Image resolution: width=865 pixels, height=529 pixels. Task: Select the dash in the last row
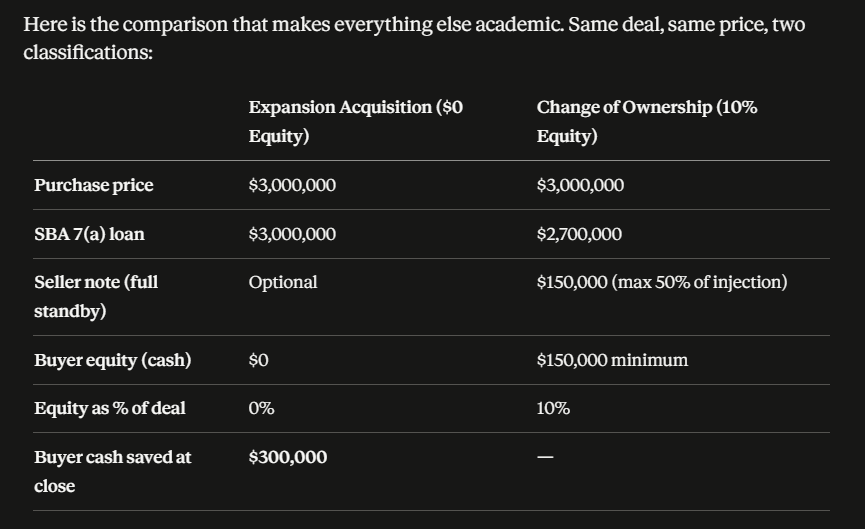click(x=544, y=457)
